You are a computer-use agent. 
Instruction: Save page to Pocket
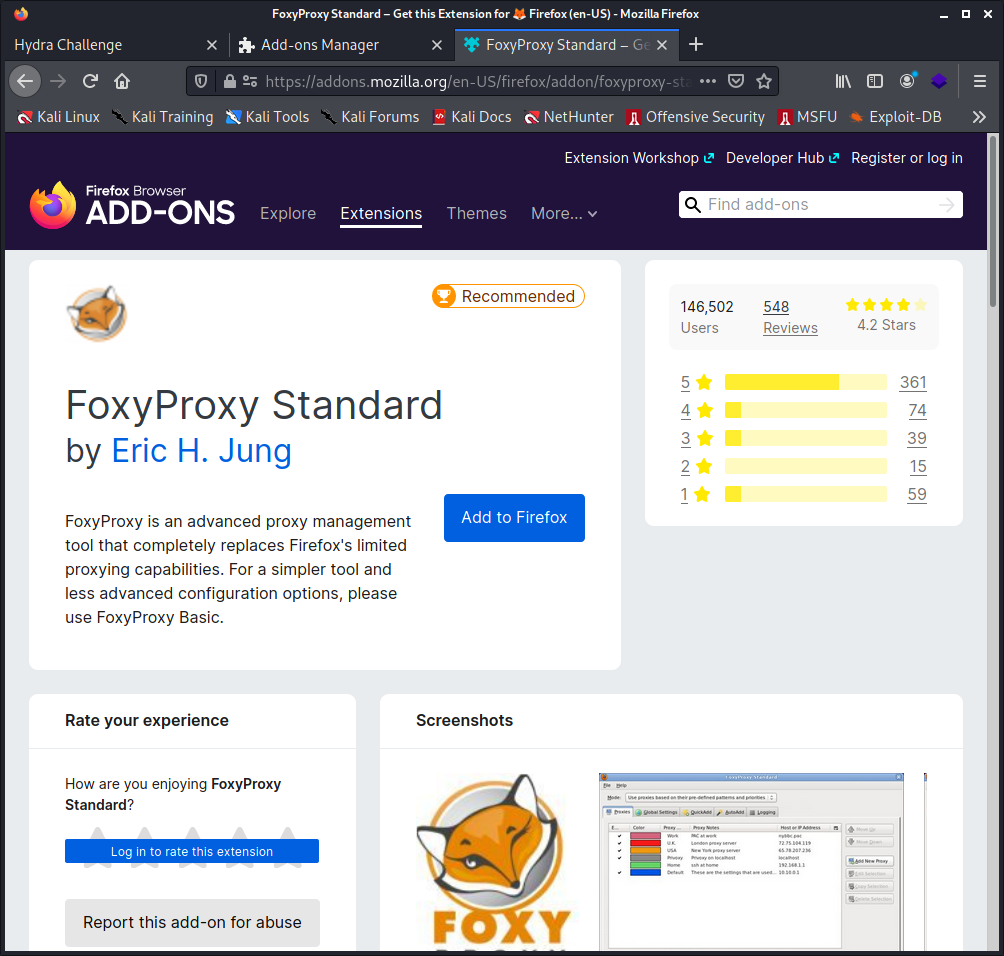point(736,81)
